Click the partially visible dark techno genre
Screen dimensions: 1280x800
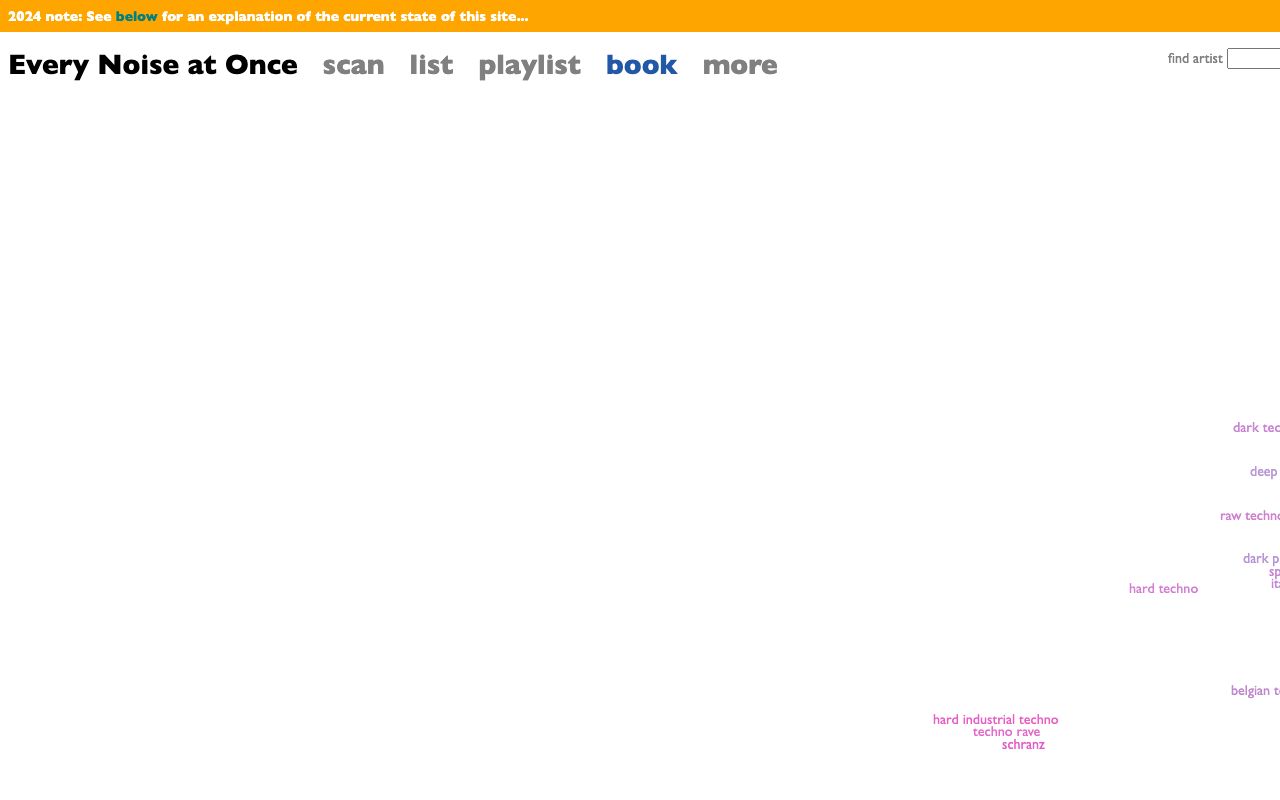pyautogui.click(x=1256, y=427)
